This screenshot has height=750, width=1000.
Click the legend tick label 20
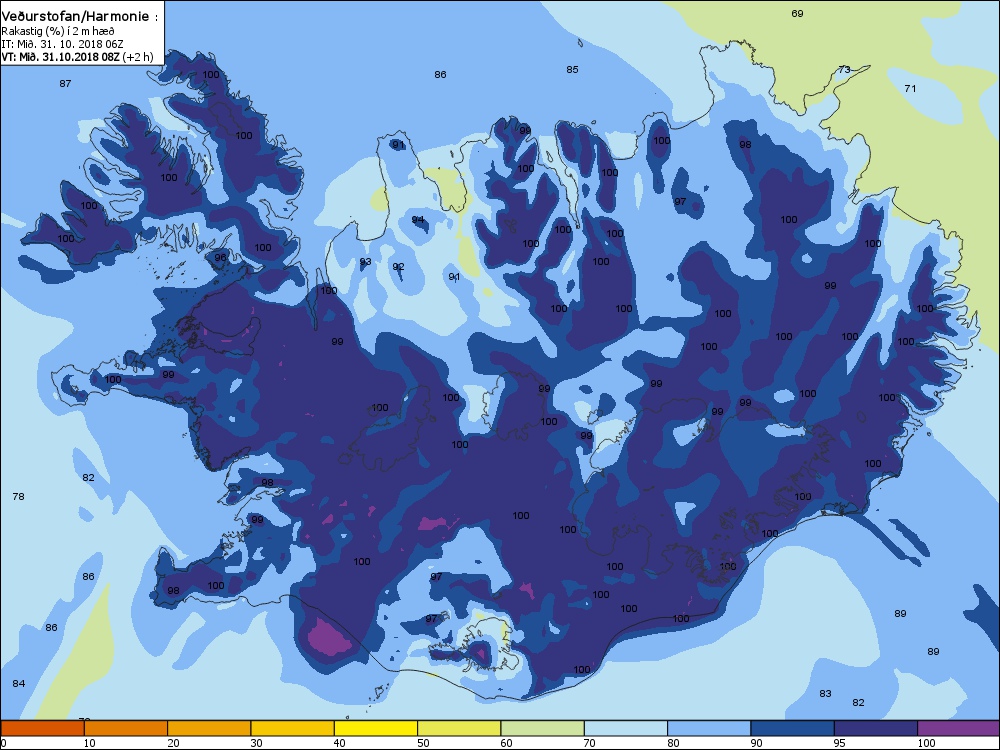click(173, 743)
